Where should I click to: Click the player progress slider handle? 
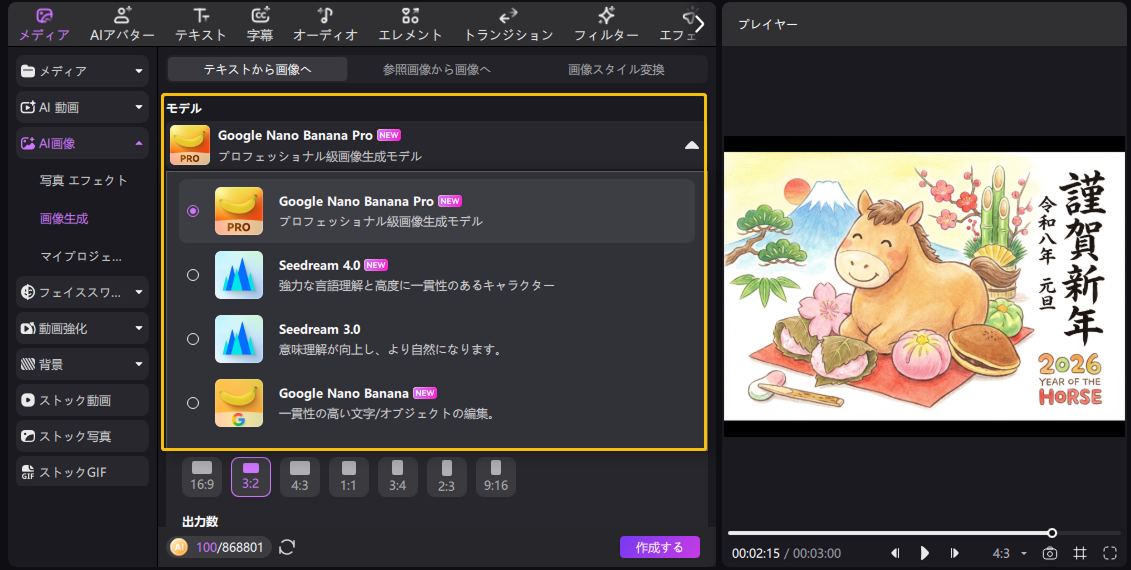[x=1052, y=533]
